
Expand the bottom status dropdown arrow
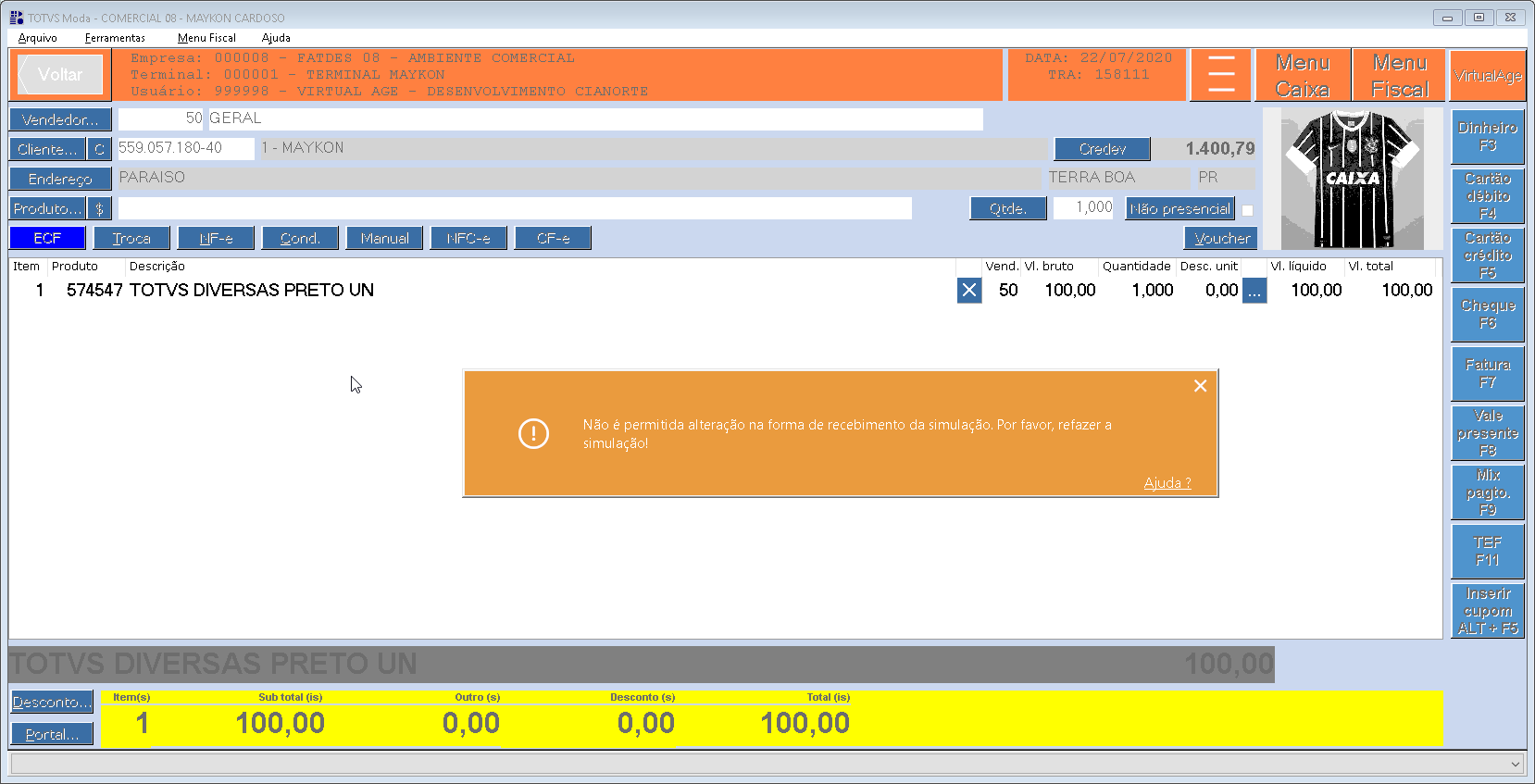[x=1516, y=764]
